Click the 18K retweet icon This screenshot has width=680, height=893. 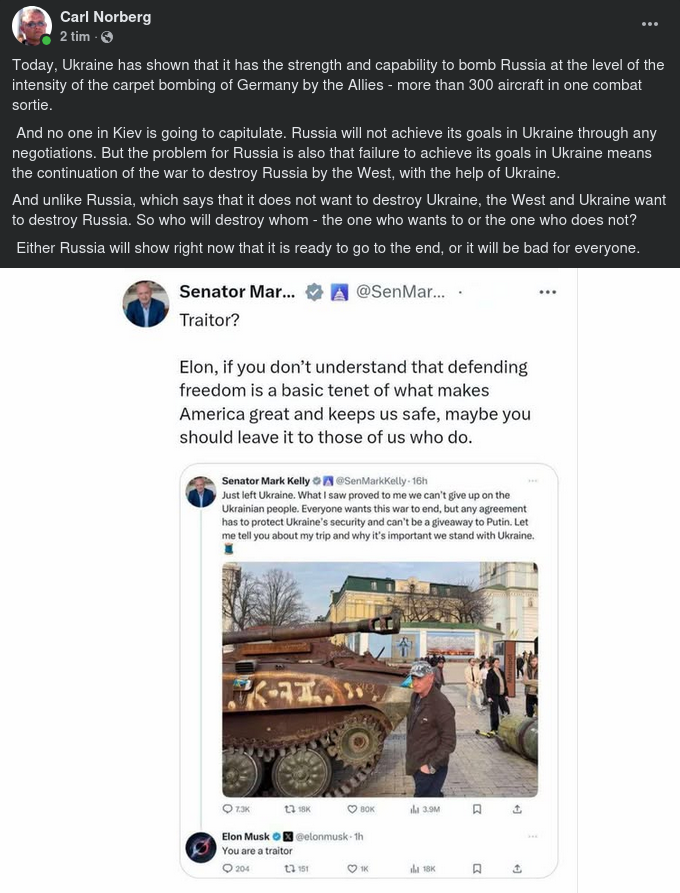pyautogui.click(x=291, y=809)
